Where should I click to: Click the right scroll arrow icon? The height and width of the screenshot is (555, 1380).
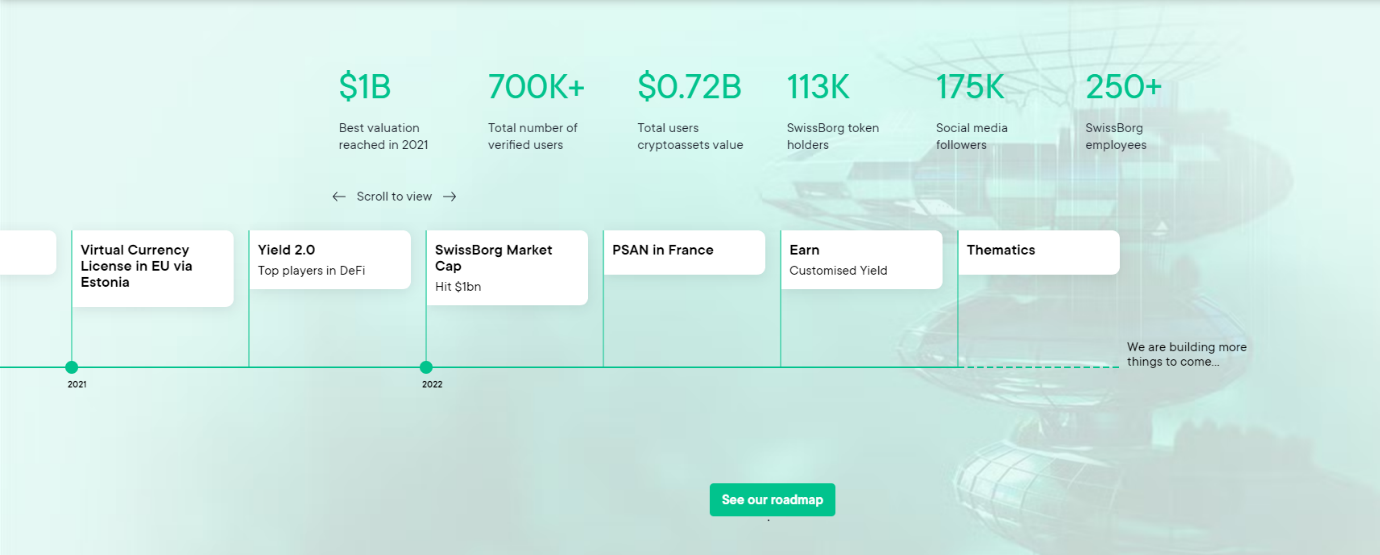[x=450, y=197]
